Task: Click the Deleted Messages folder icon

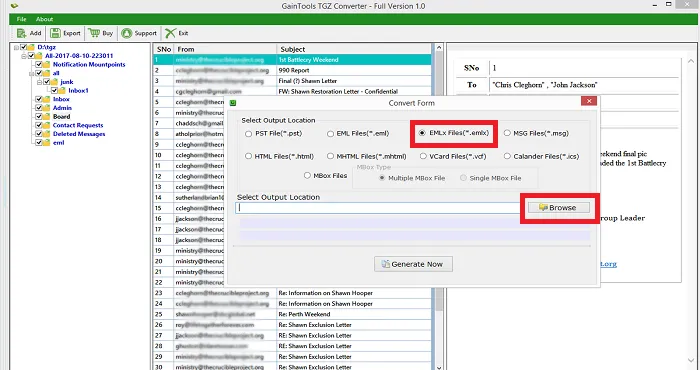Action: point(47,134)
